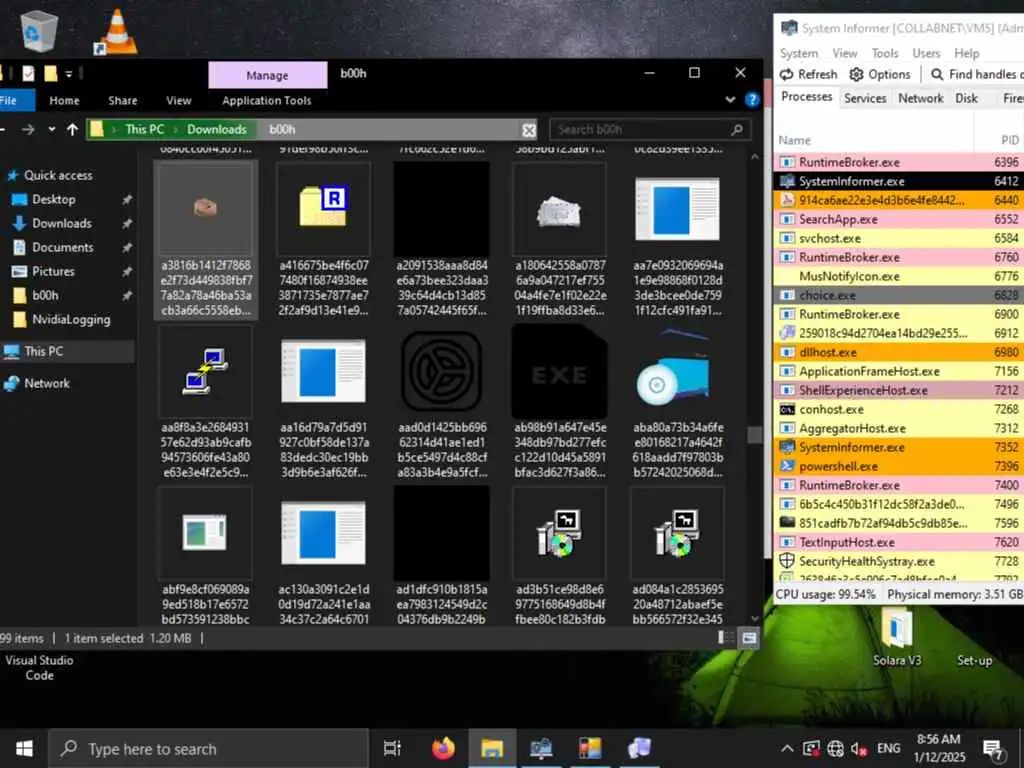Clear the address bar with X button
The image size is (1024, 768).
click(x=529, y=130)
